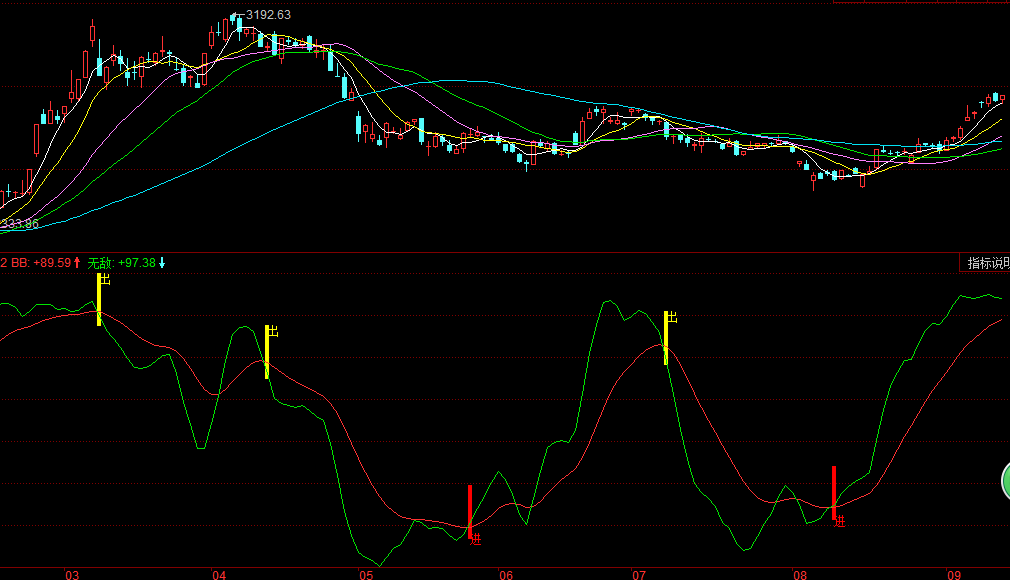The width and height of the screenshot is (1010, 580).
Task: Select the 无敌: +97.38 indicator label
Action: click(x=121, y=263)
